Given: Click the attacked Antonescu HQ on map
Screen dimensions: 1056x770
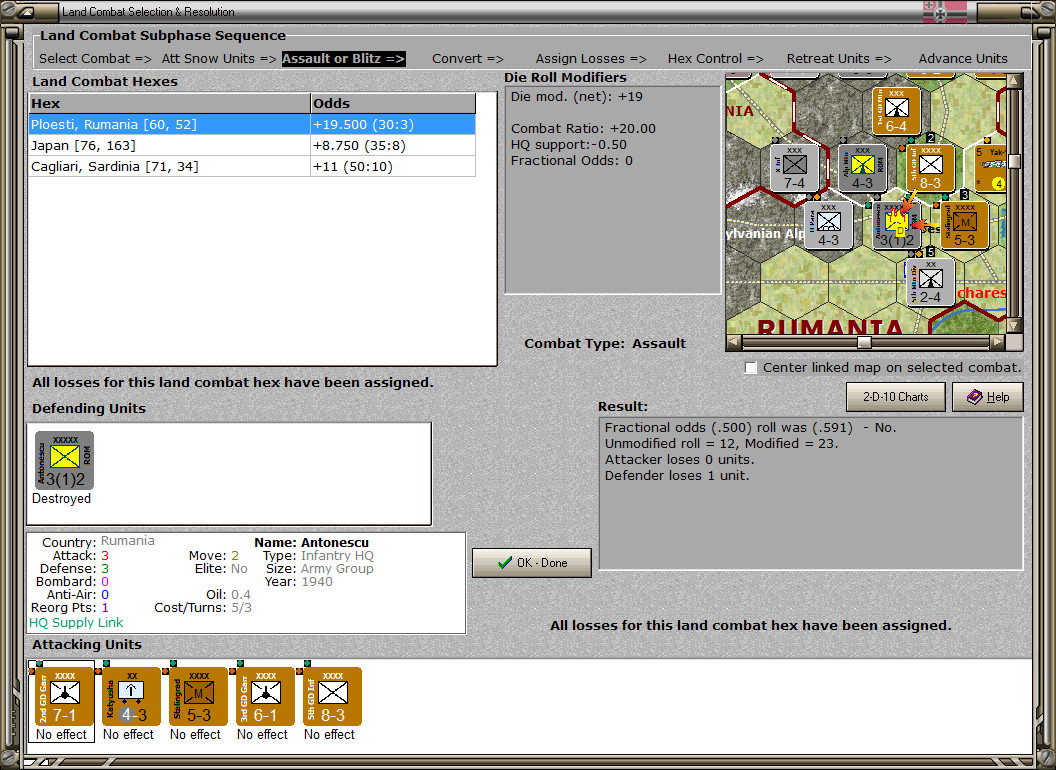Looking at the screenshot, I should pos(896,225).
